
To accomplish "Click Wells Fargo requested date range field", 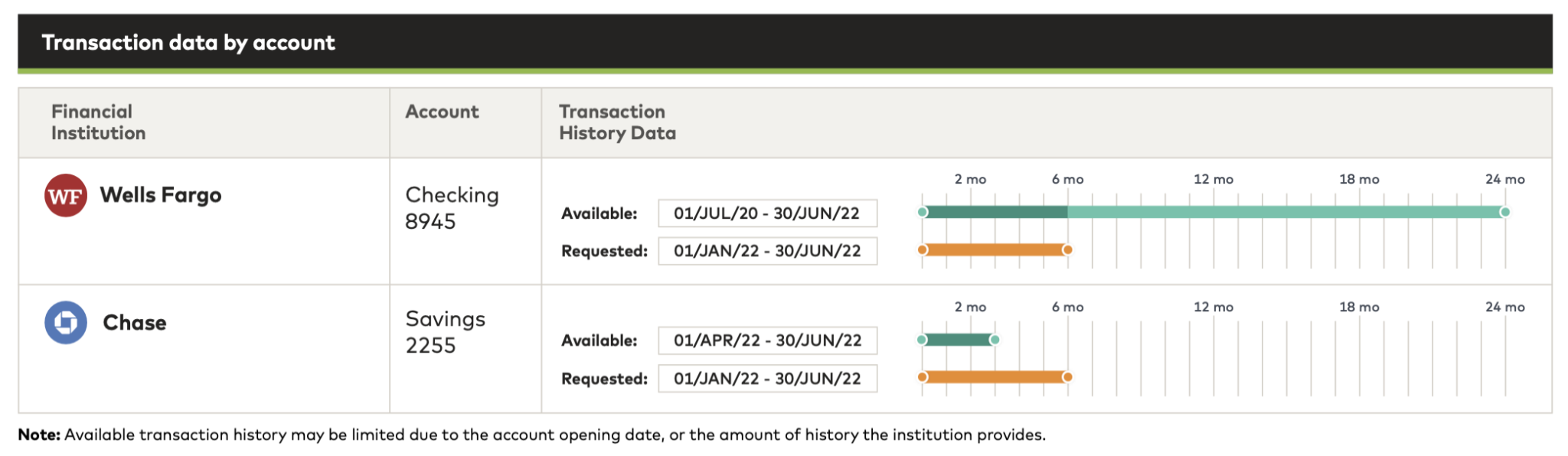I will 767,251.
